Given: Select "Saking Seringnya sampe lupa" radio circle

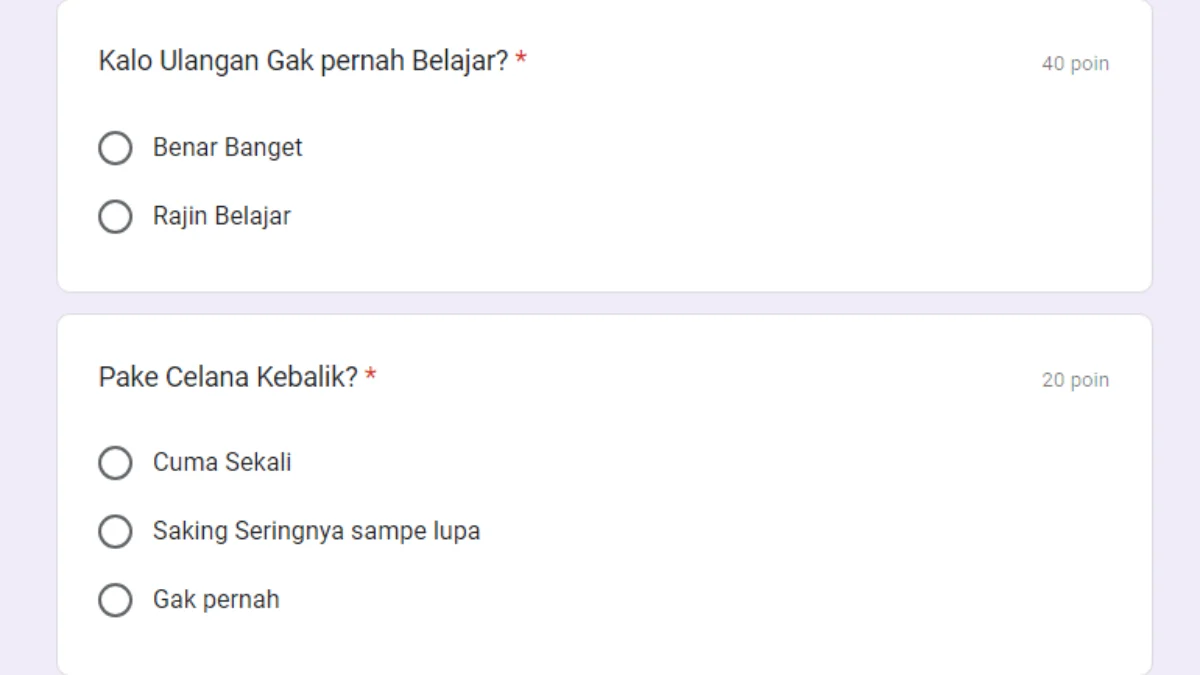Looking at the screenshot, I should pos(115,531).
